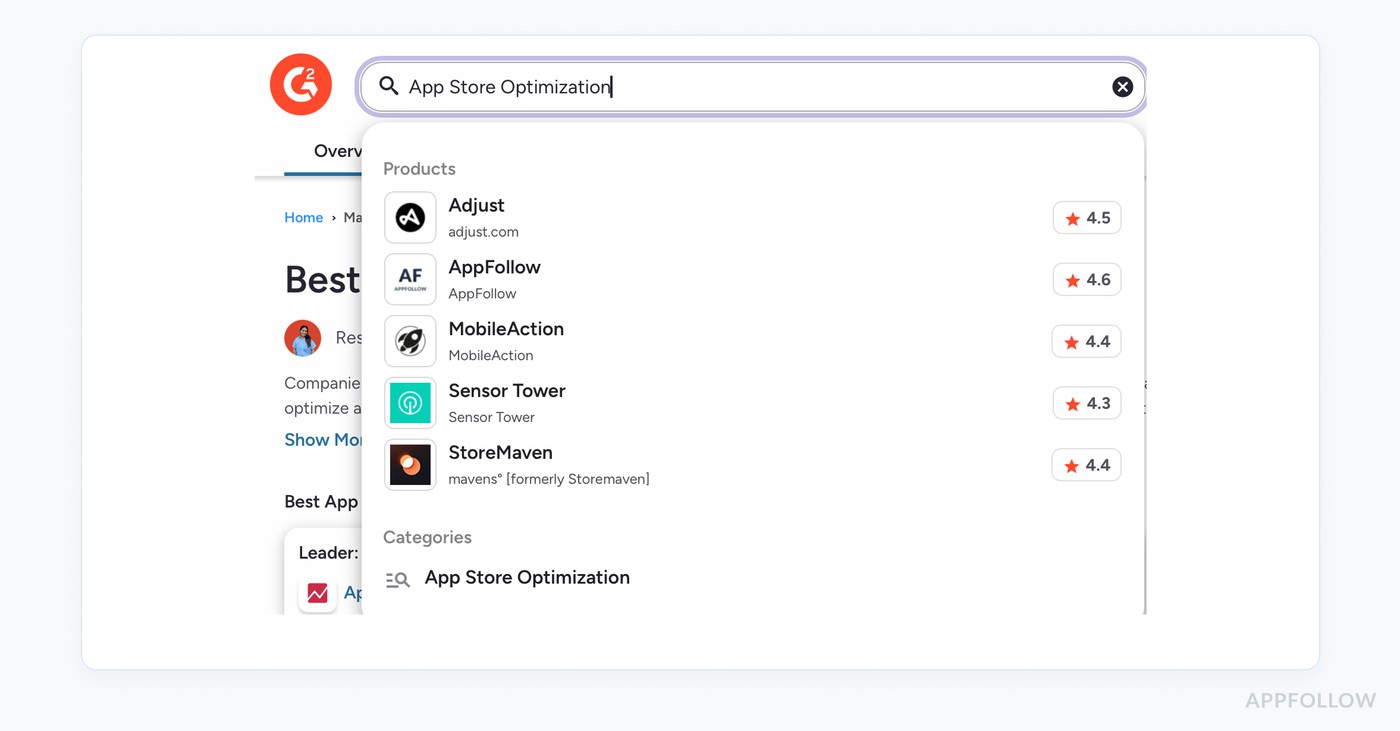Viewport: 1400px width, 731px height.
Task: Open the AppFollow product logo
Action: coord(410,279)
